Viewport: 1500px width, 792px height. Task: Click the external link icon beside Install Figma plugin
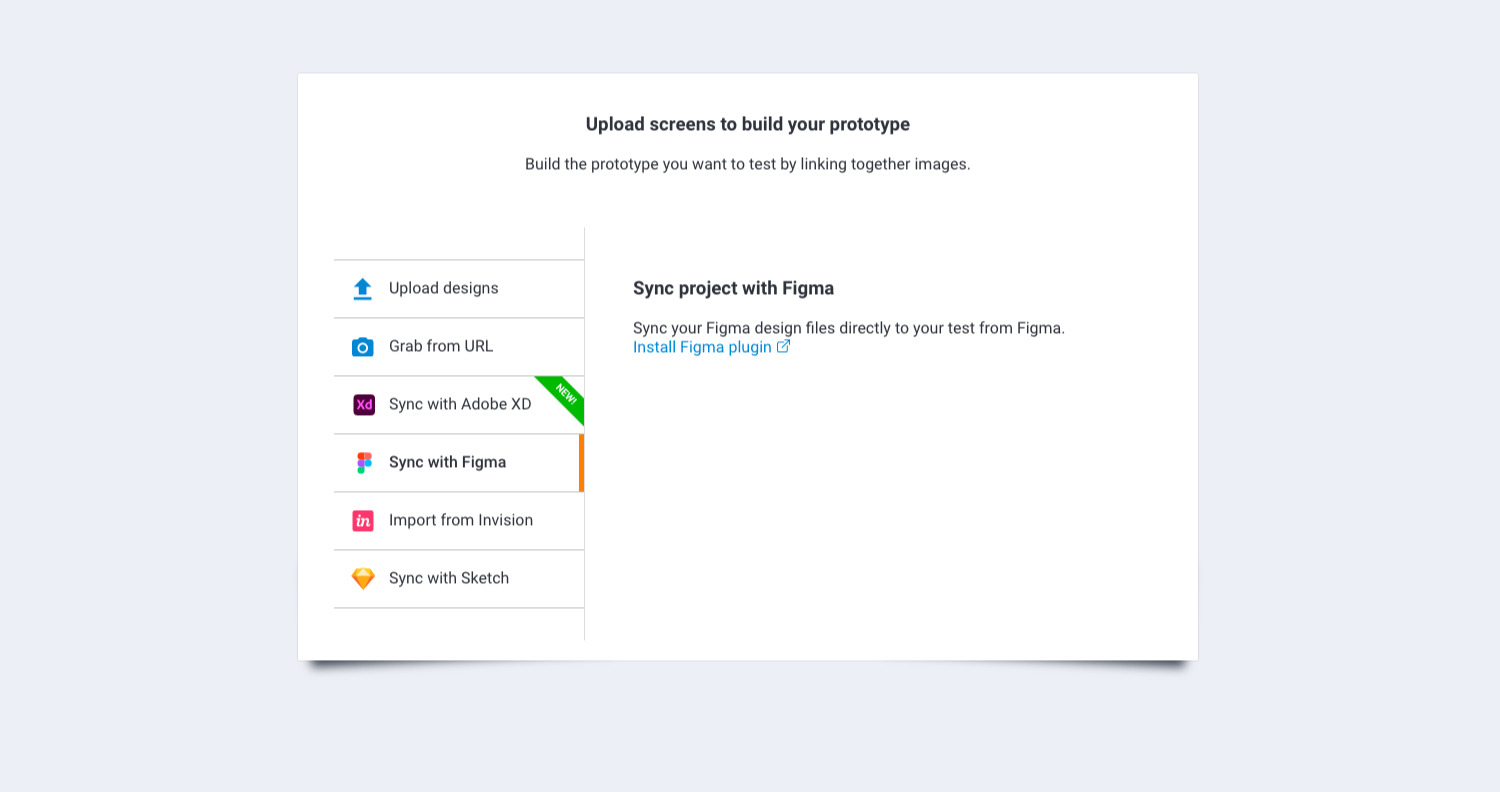point(783,347)
